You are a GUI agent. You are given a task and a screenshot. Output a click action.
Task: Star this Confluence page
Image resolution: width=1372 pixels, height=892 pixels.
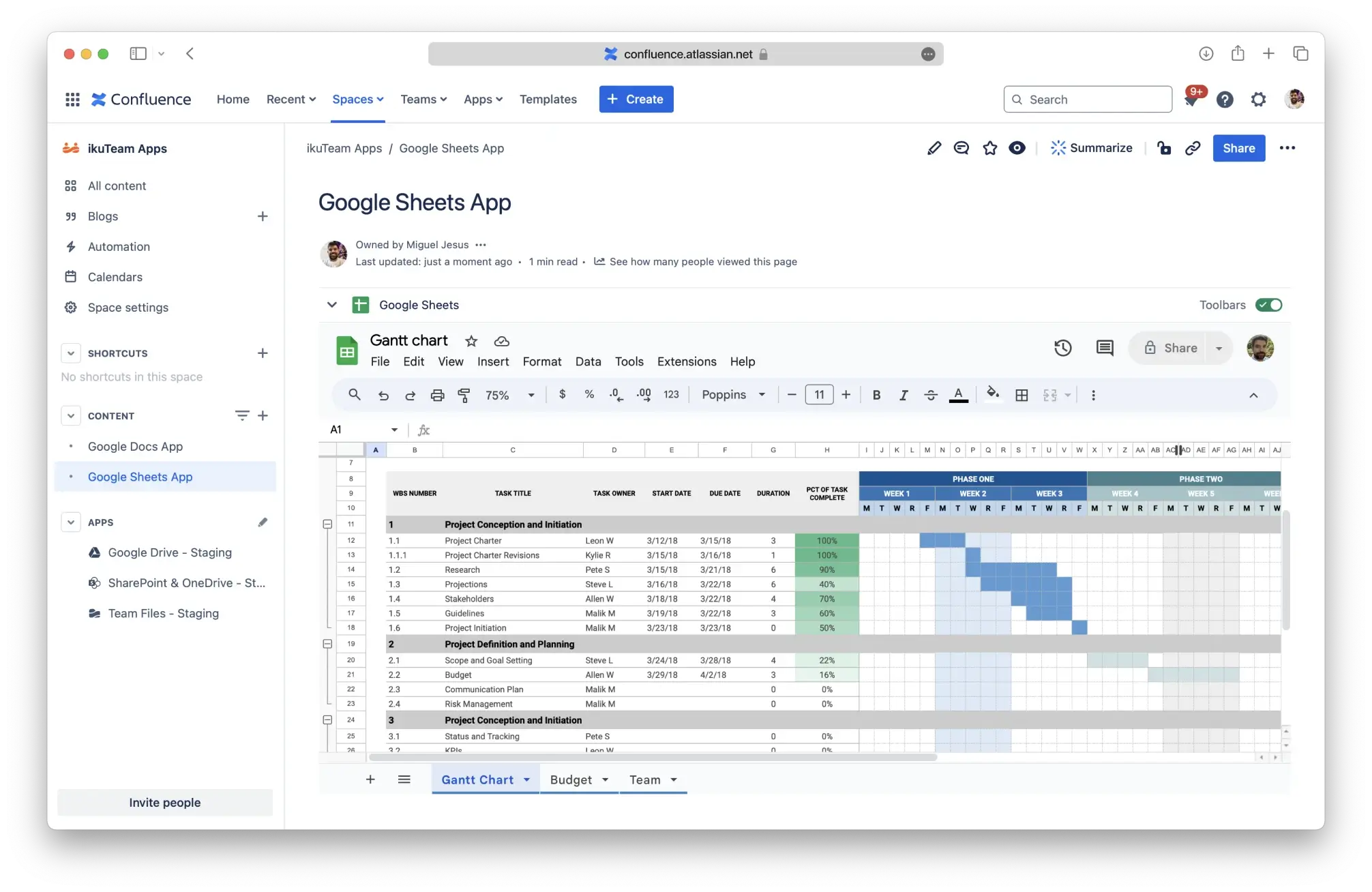click(990, 148)
